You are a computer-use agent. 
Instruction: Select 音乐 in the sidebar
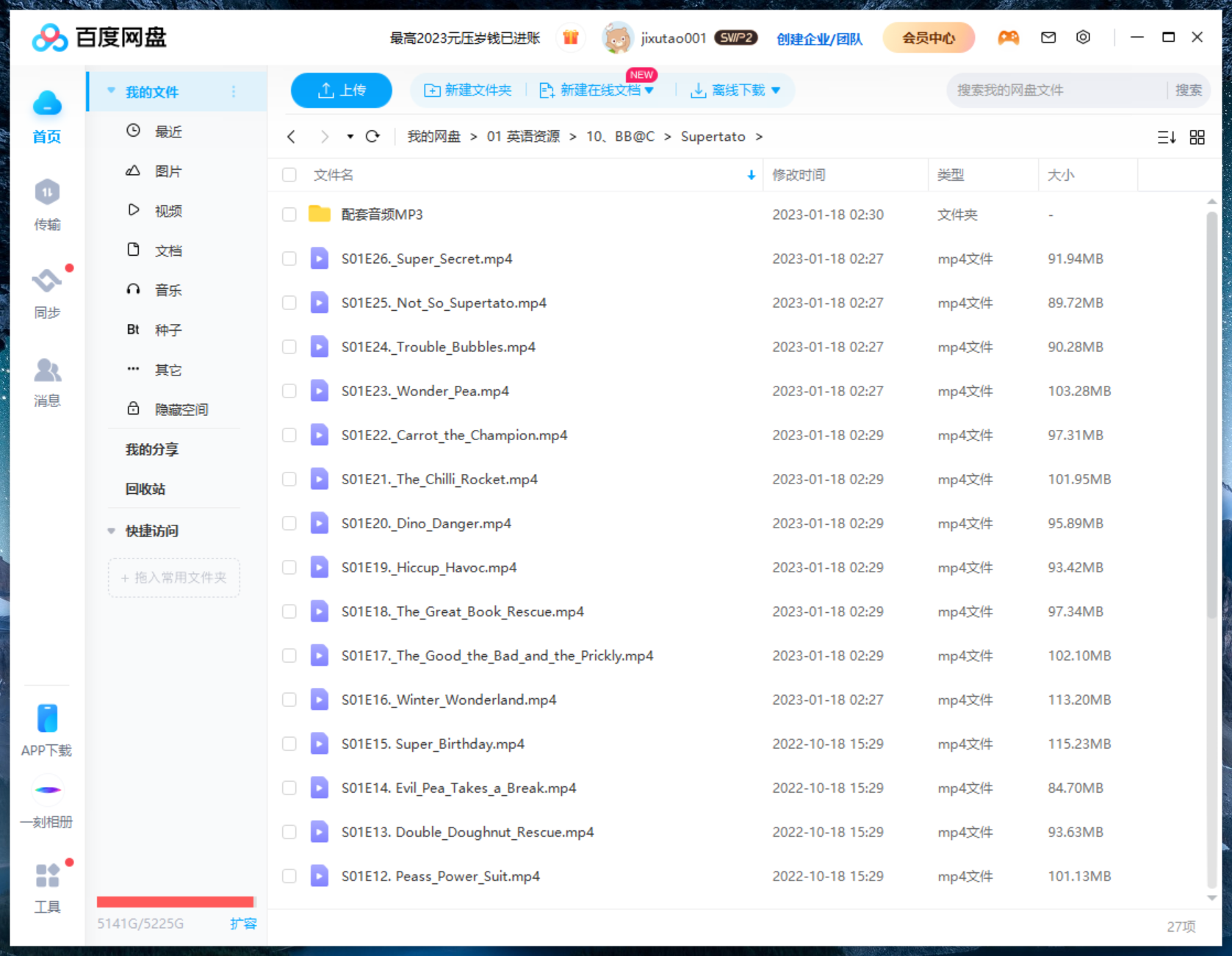point(168,290)
